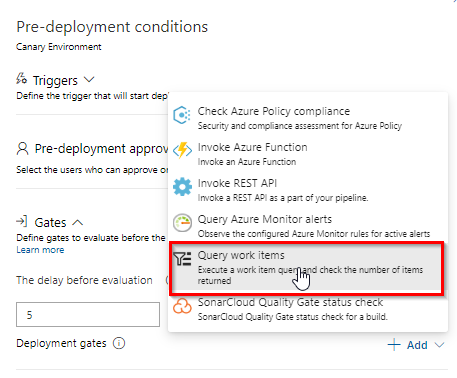
Task: Collapse the Gates section chevron
Action: pos(77,222)
